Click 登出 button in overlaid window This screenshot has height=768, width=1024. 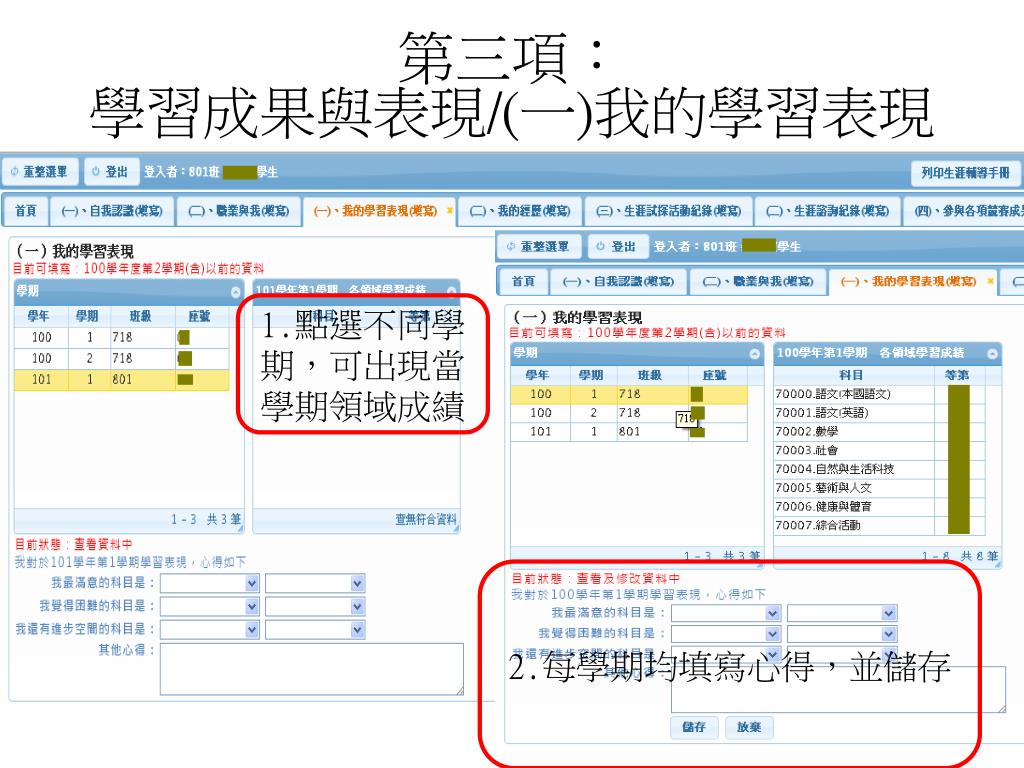click(616, 247)
